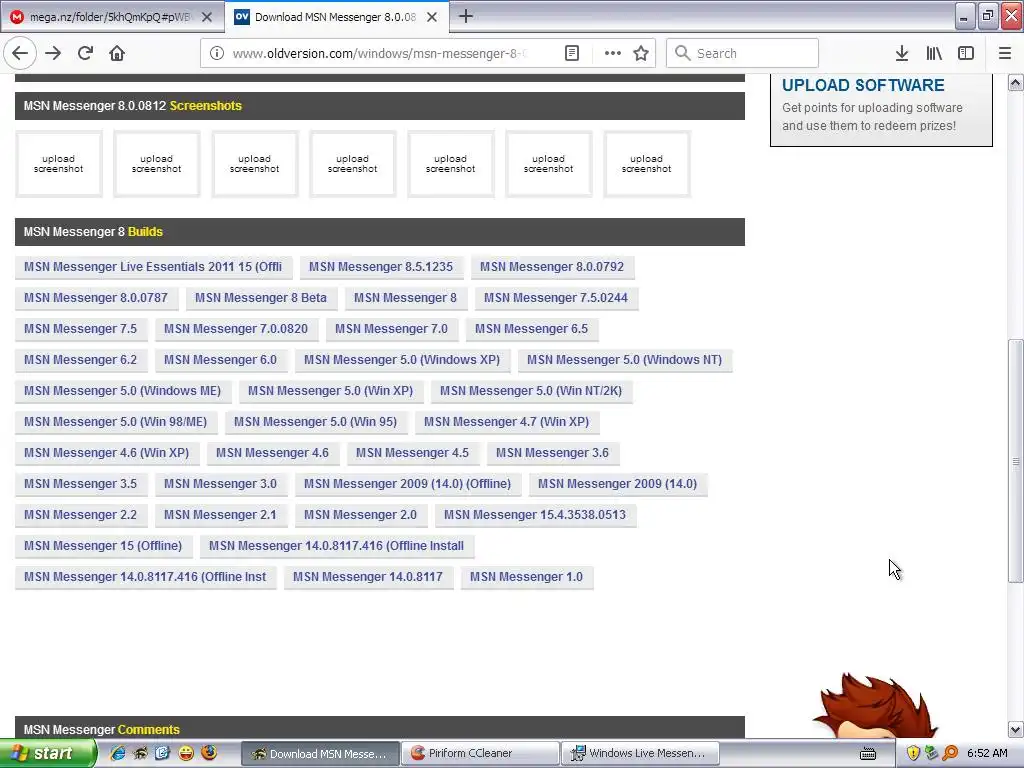Close the mega.nz tab

(x=207, y=17)
